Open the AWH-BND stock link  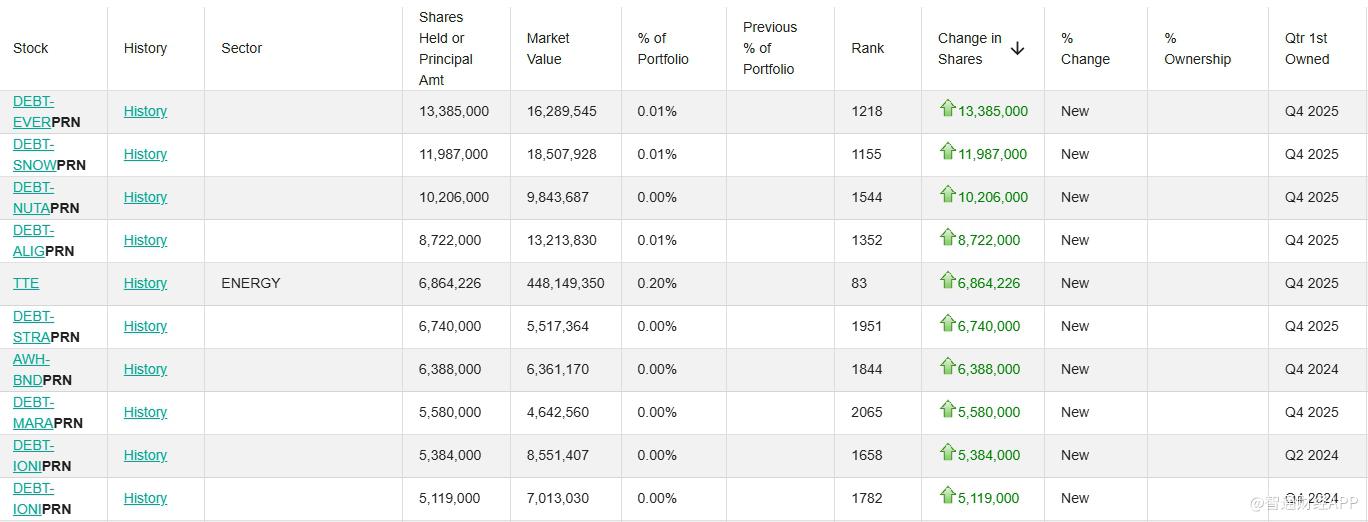30,369
